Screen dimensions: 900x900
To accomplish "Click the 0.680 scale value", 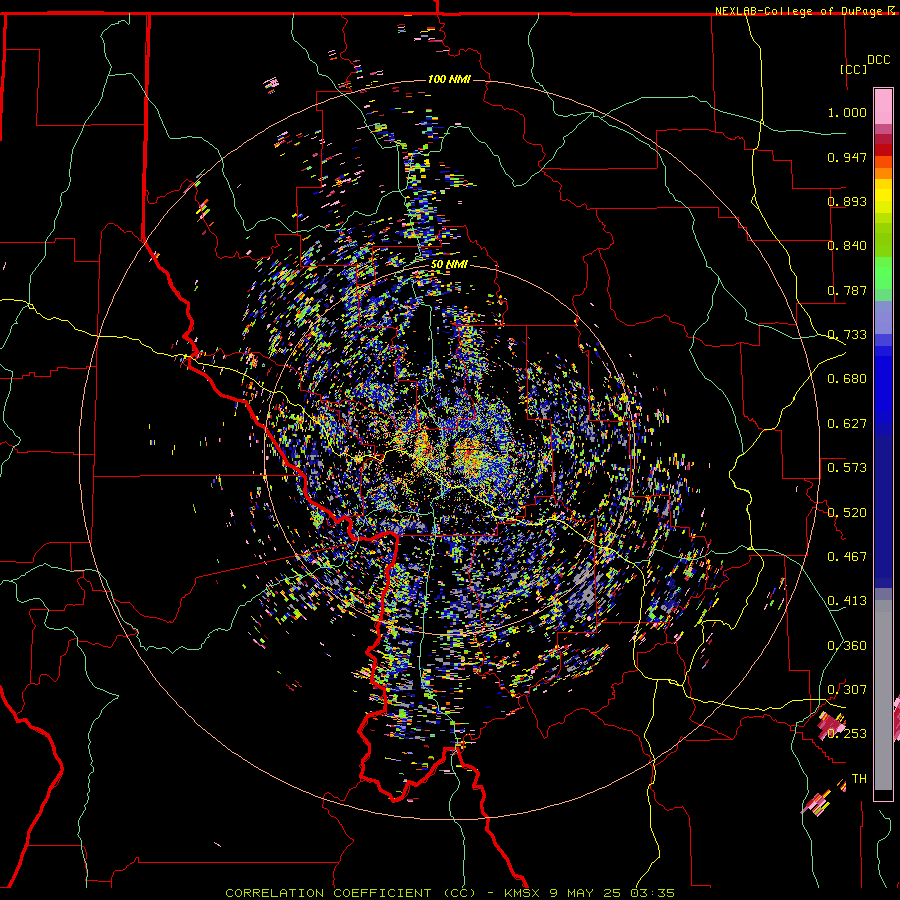I will [847, 379].
